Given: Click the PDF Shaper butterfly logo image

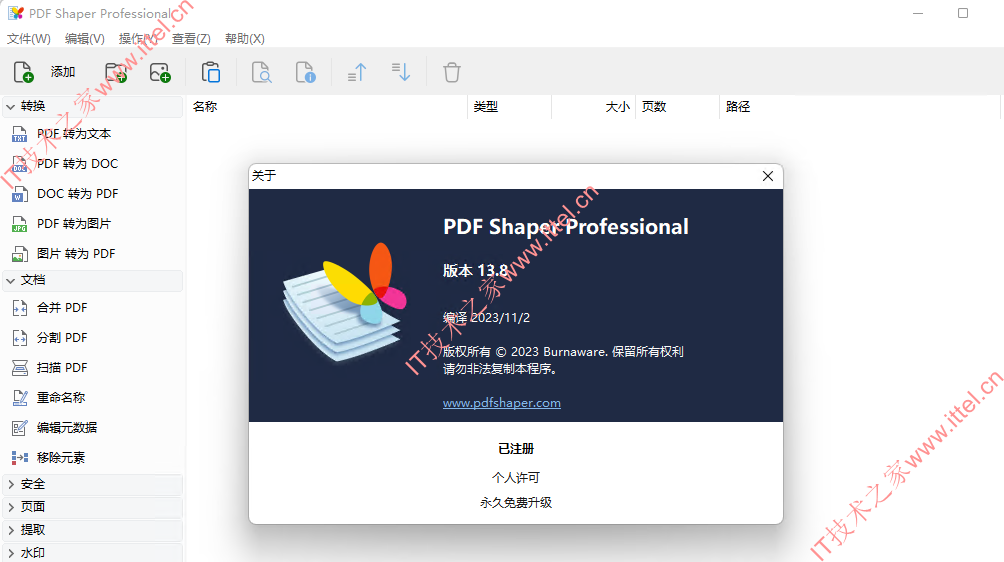Looking at the screenshot, I should click(345, 301).
